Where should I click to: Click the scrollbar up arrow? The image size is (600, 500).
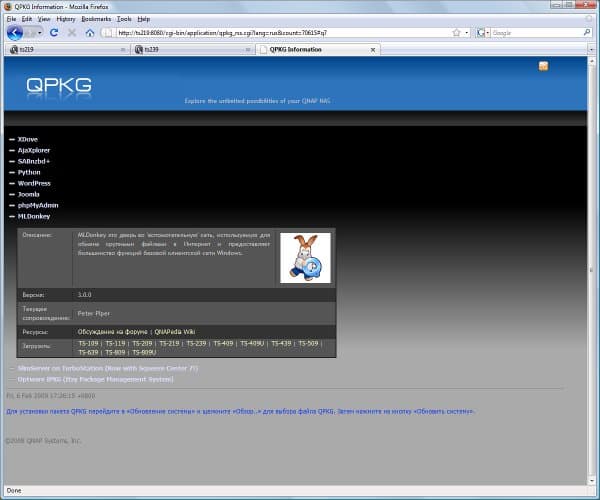coord(592,61)
